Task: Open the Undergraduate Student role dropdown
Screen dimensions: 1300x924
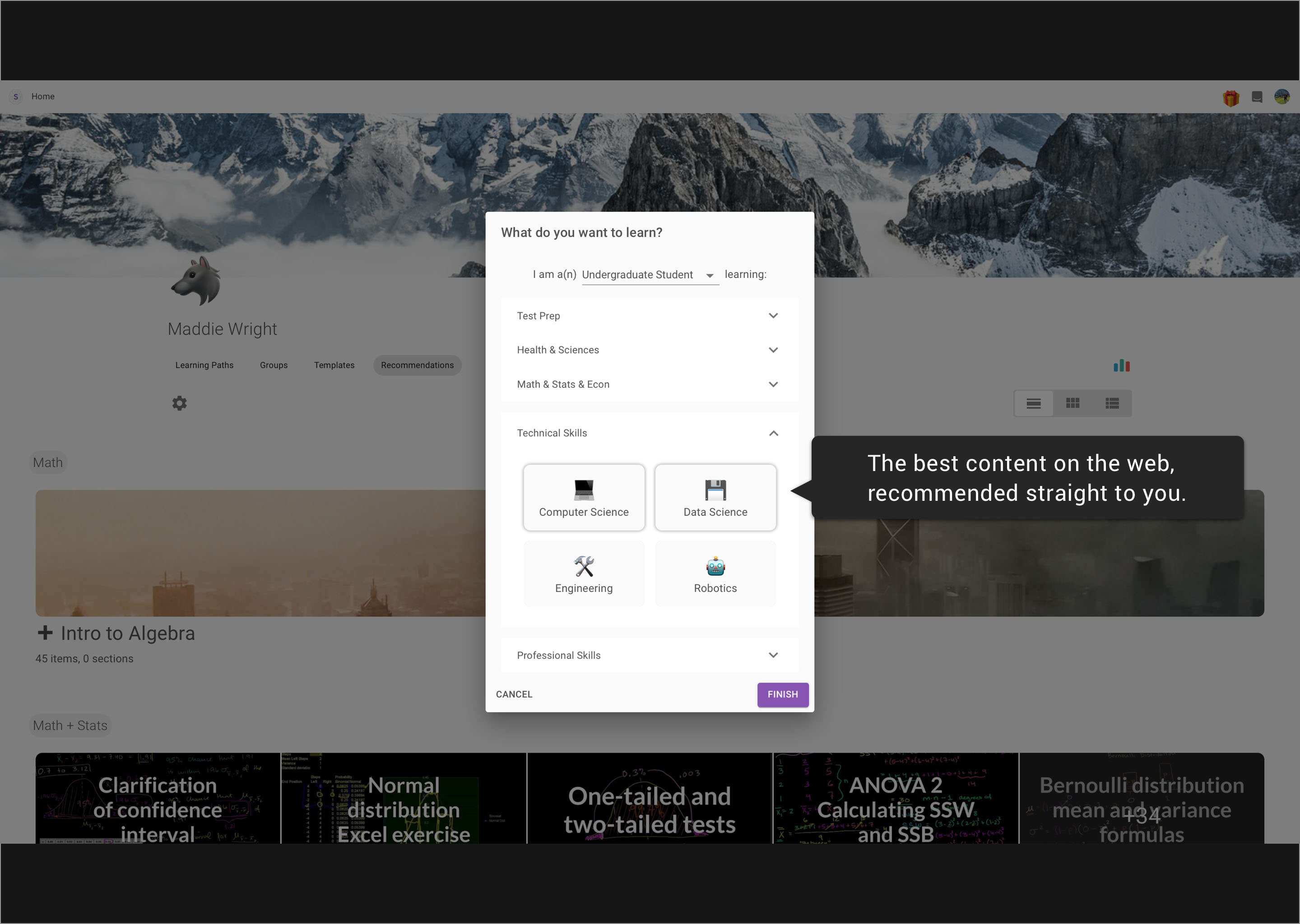Action: (x=650, y=275)
